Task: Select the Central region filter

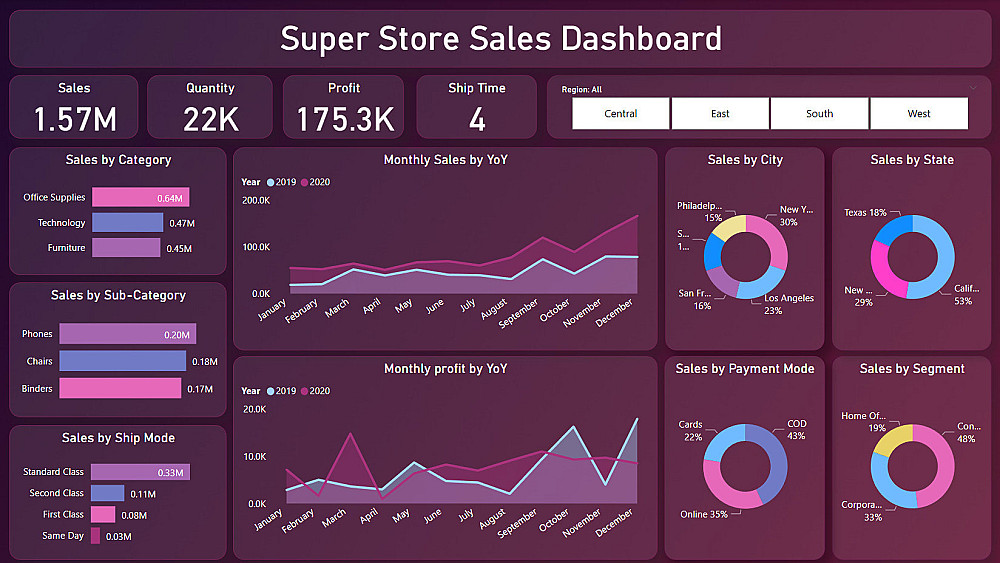Action: [x=620, y=114]
